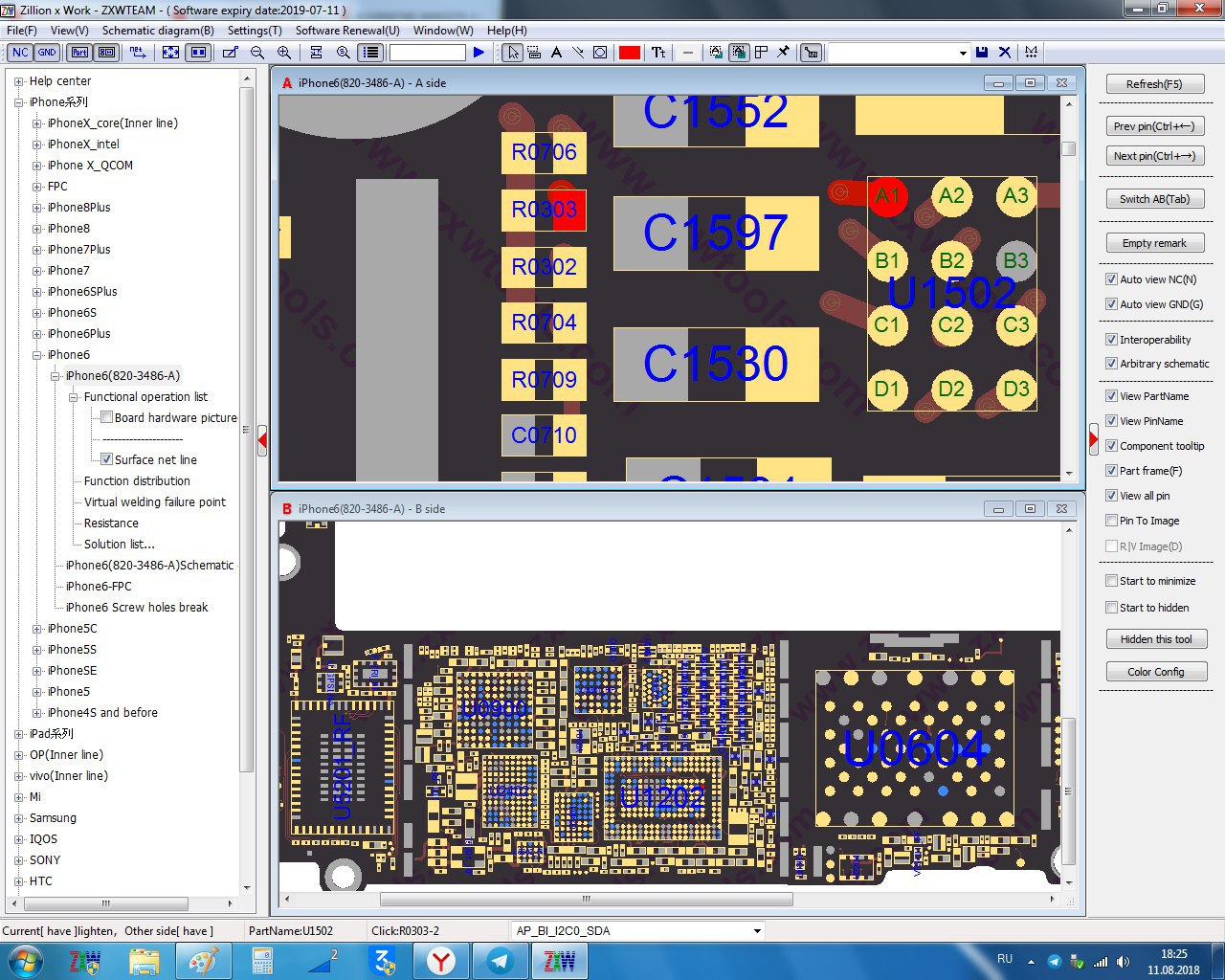
Task: Expand the iPhoneX_intel tree node
Action: (36, 145)
